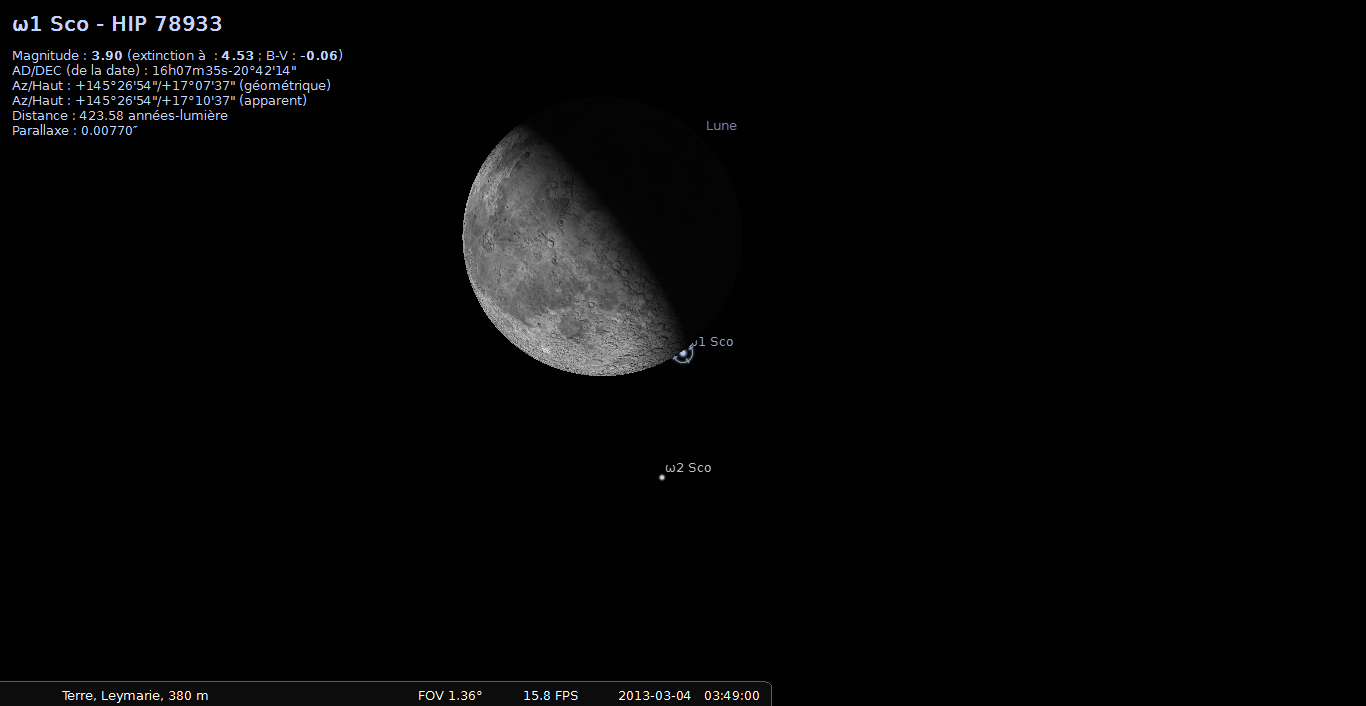
Task: Click the Terre, Leymarie, 380 m location
Action: 135,696
